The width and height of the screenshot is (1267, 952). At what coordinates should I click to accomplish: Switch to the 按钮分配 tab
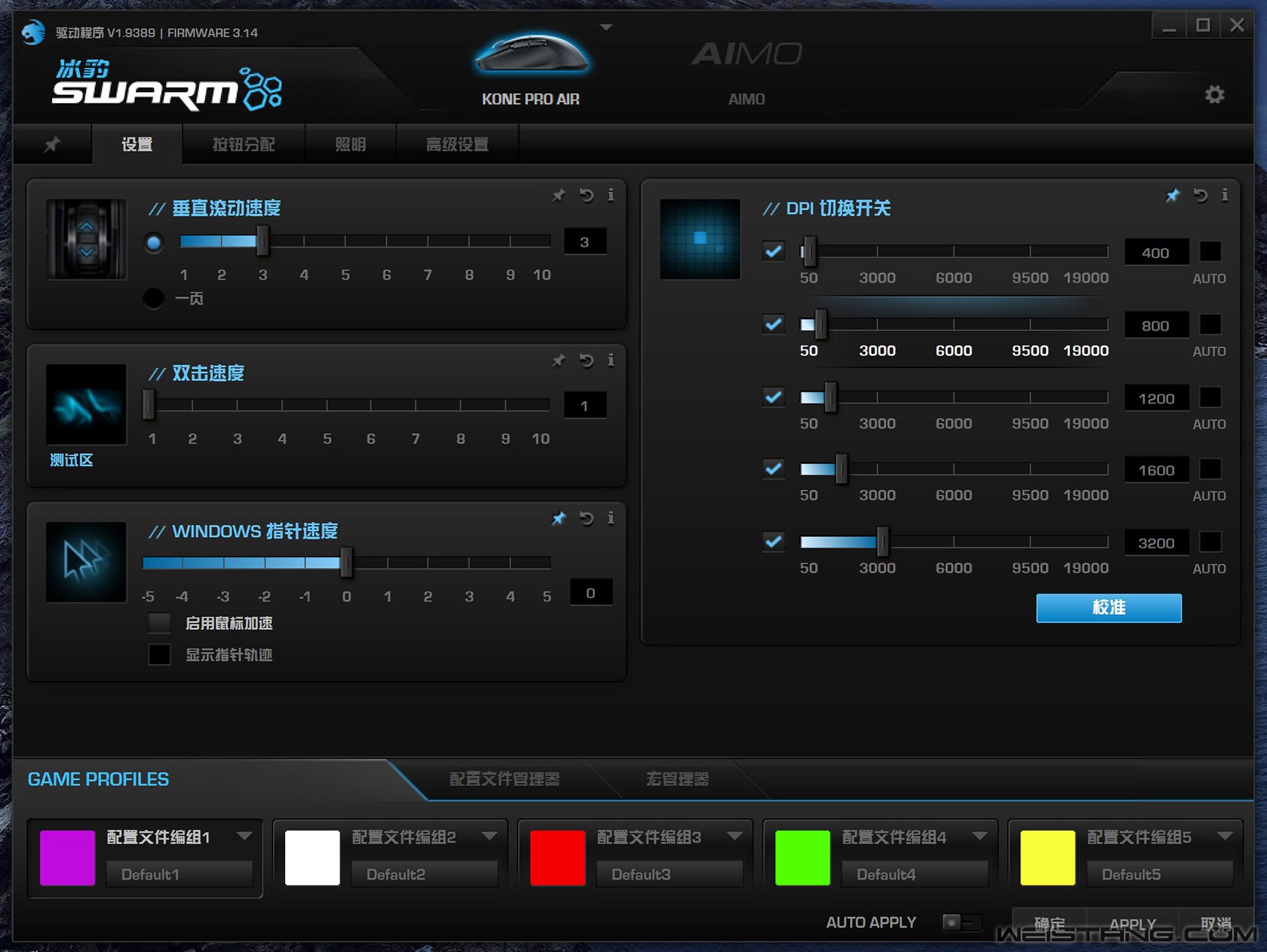[x=243, y=144]
